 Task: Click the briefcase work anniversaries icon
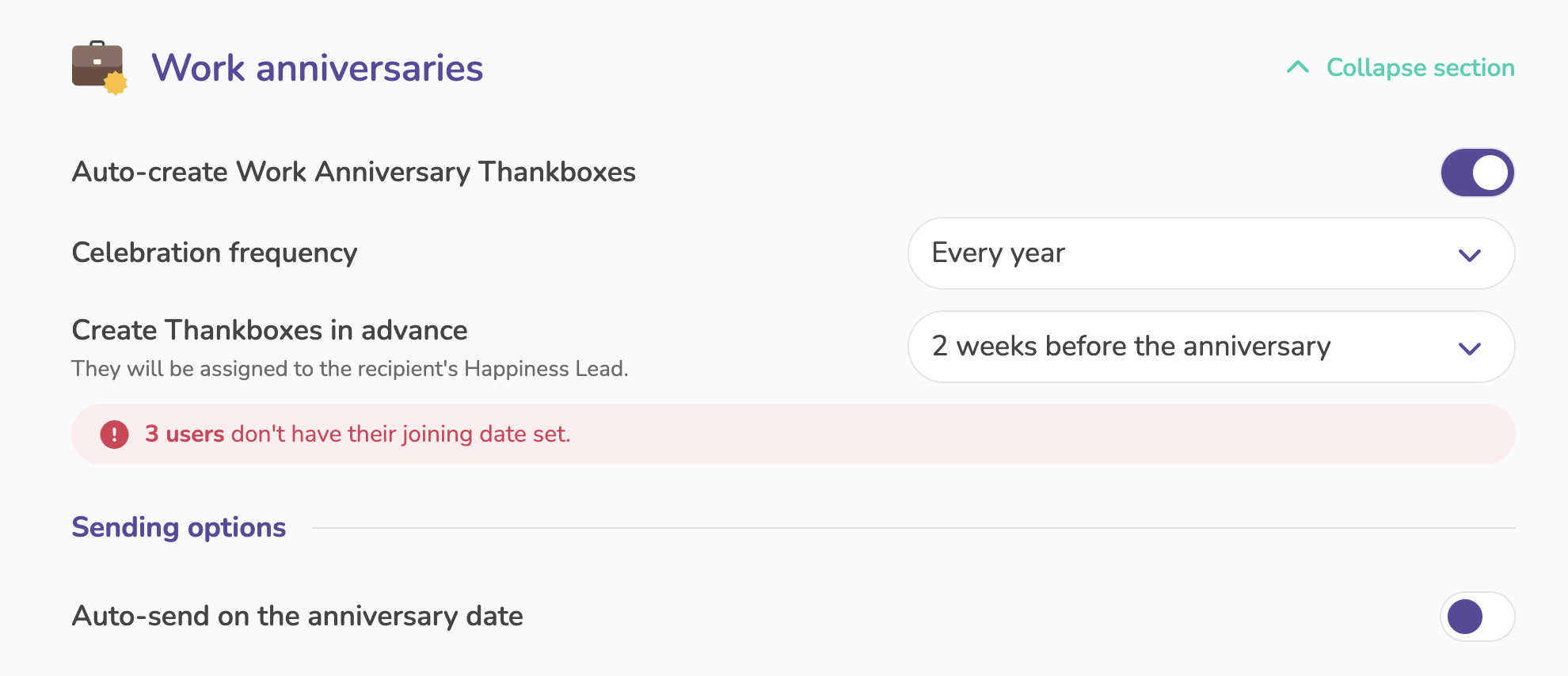click(99, 67)
